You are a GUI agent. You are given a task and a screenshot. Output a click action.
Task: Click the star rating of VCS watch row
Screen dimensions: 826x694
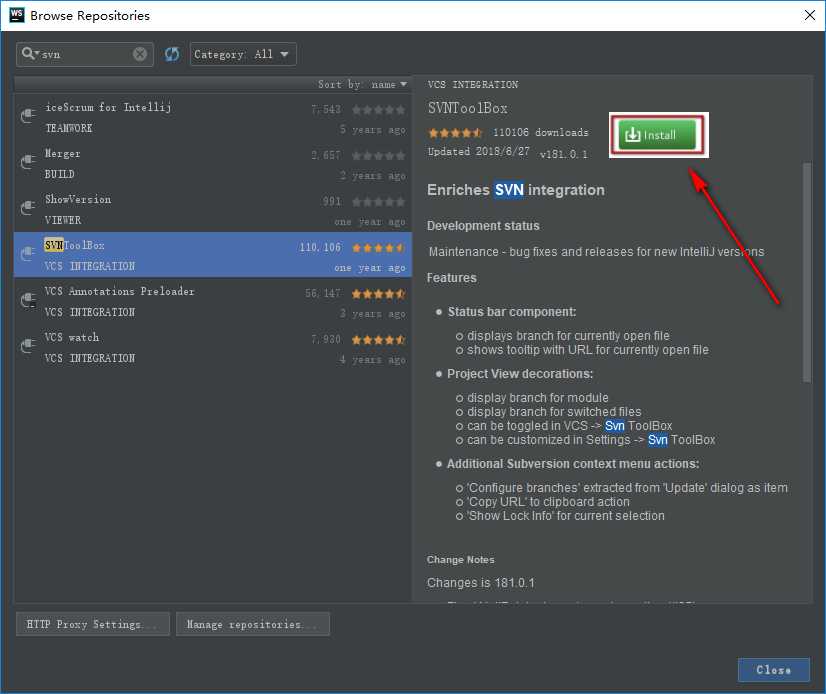[x=378, y=340]
